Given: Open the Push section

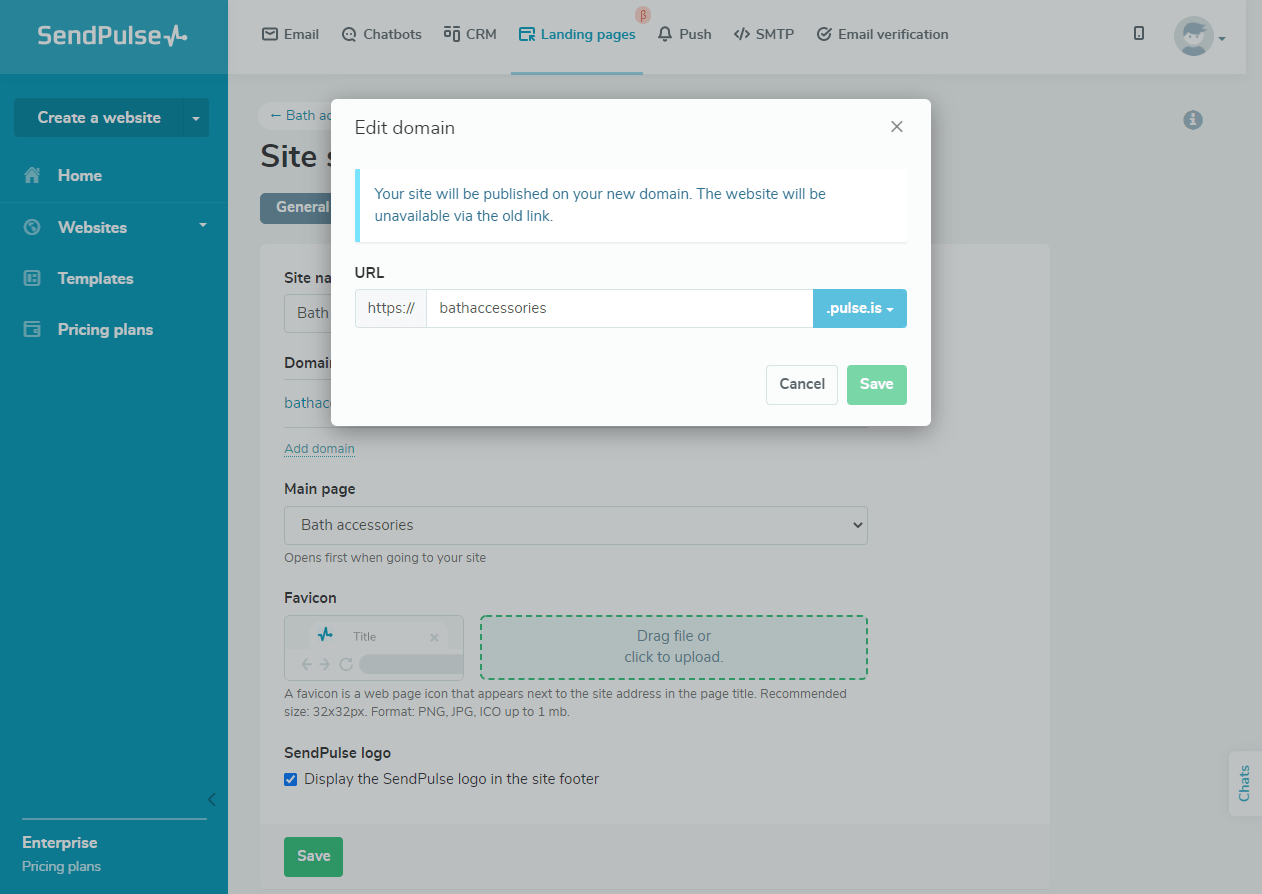Looking at the screenshot, I should [685, 34].
